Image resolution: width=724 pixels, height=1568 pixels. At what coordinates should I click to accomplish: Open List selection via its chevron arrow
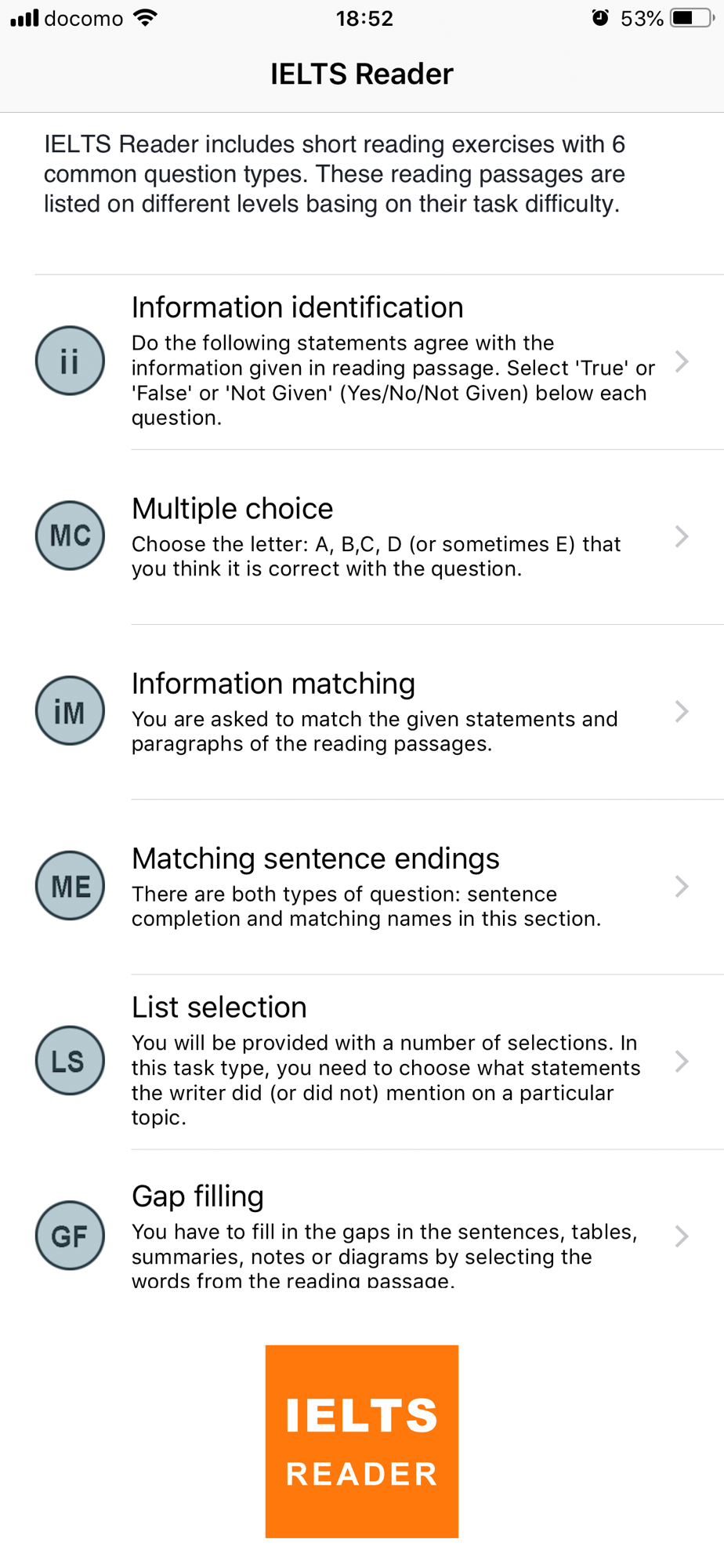[682, 1062]
